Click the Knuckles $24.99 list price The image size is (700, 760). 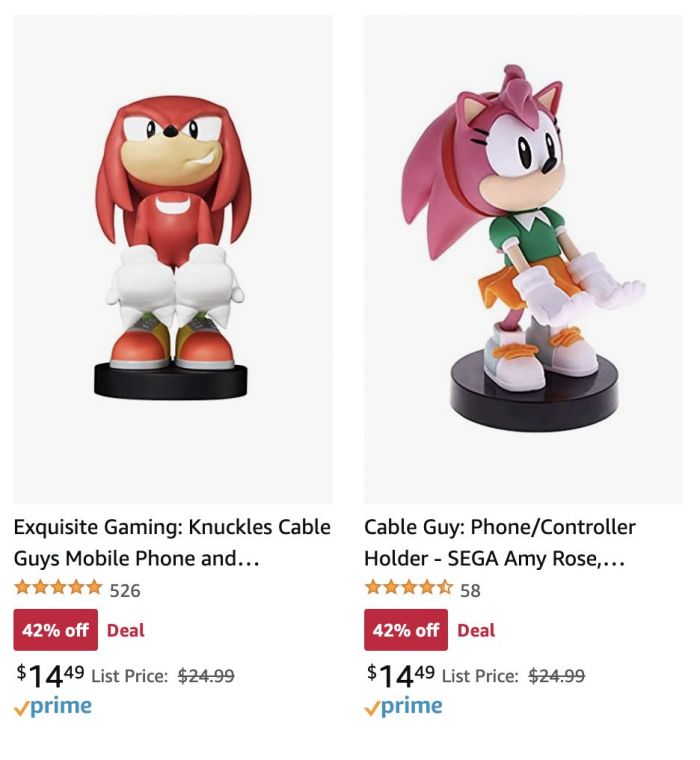pos(206,675)
